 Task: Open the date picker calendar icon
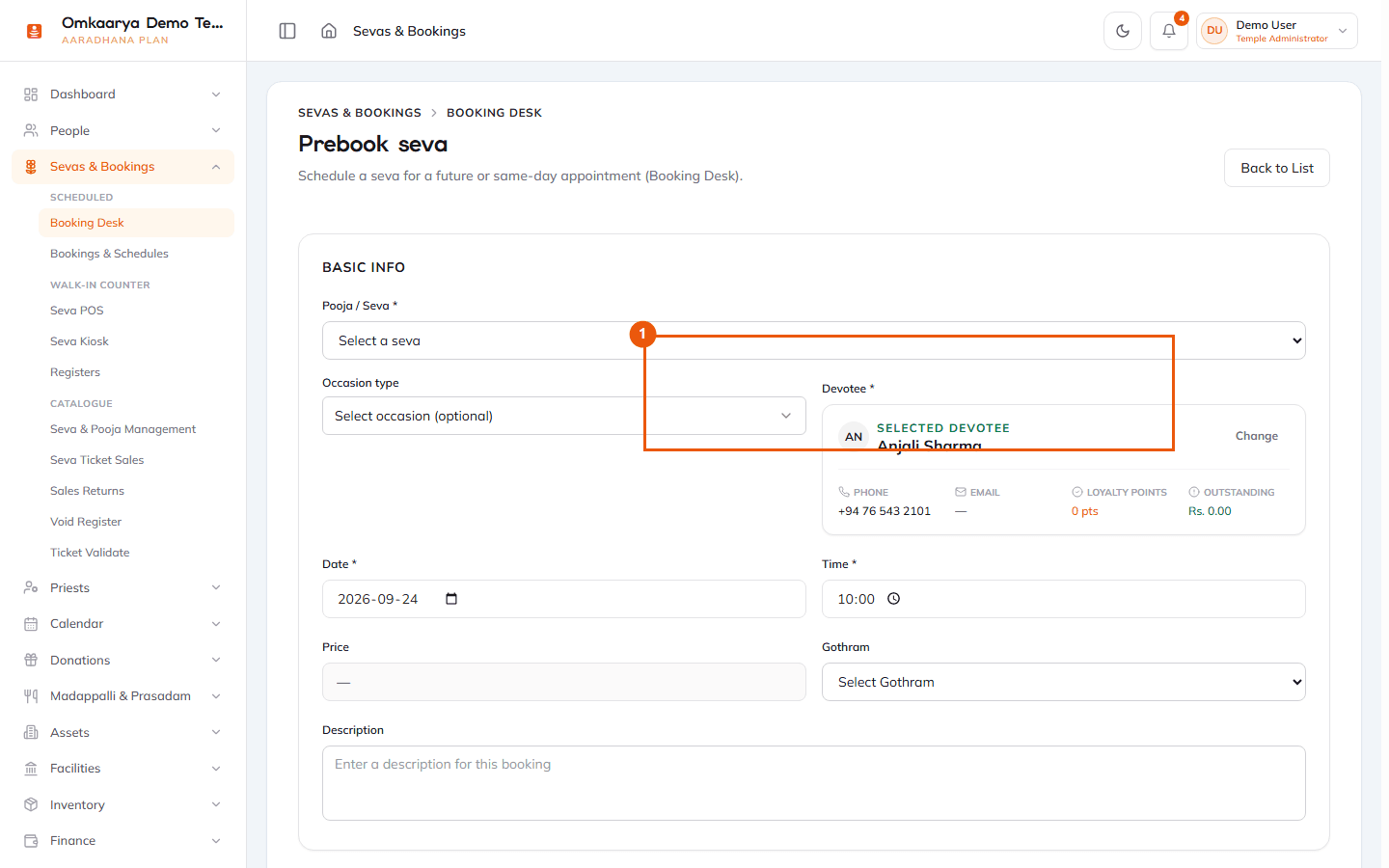point(451,599)
